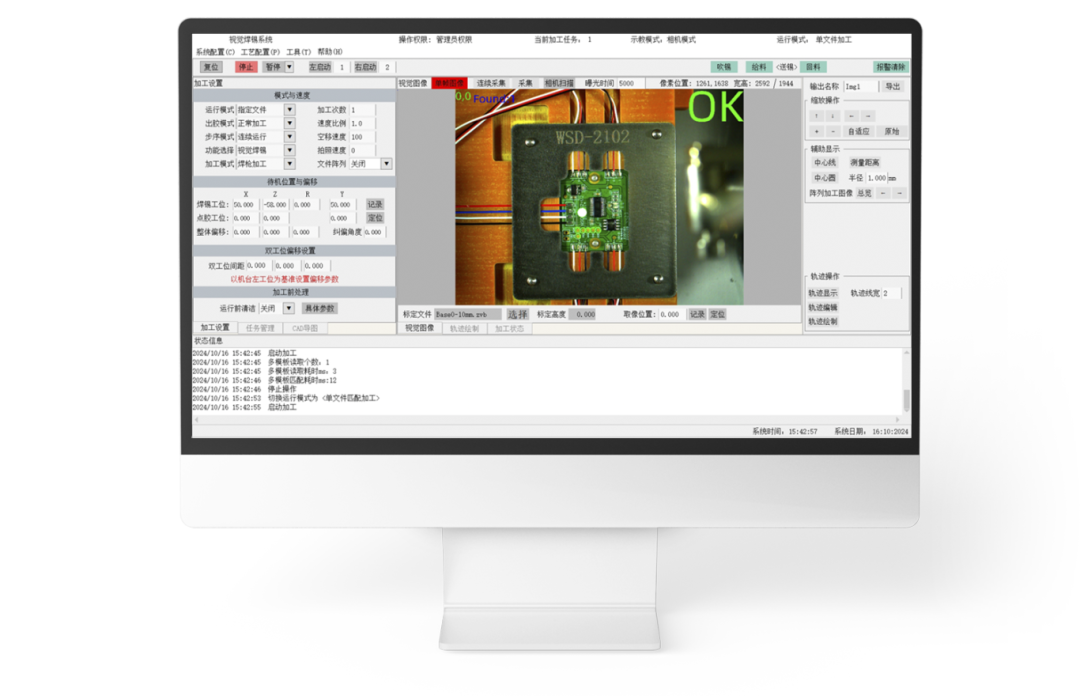Toggle the 中心圆 center circle display
The image size is (1080, 696).
point(824,178)
